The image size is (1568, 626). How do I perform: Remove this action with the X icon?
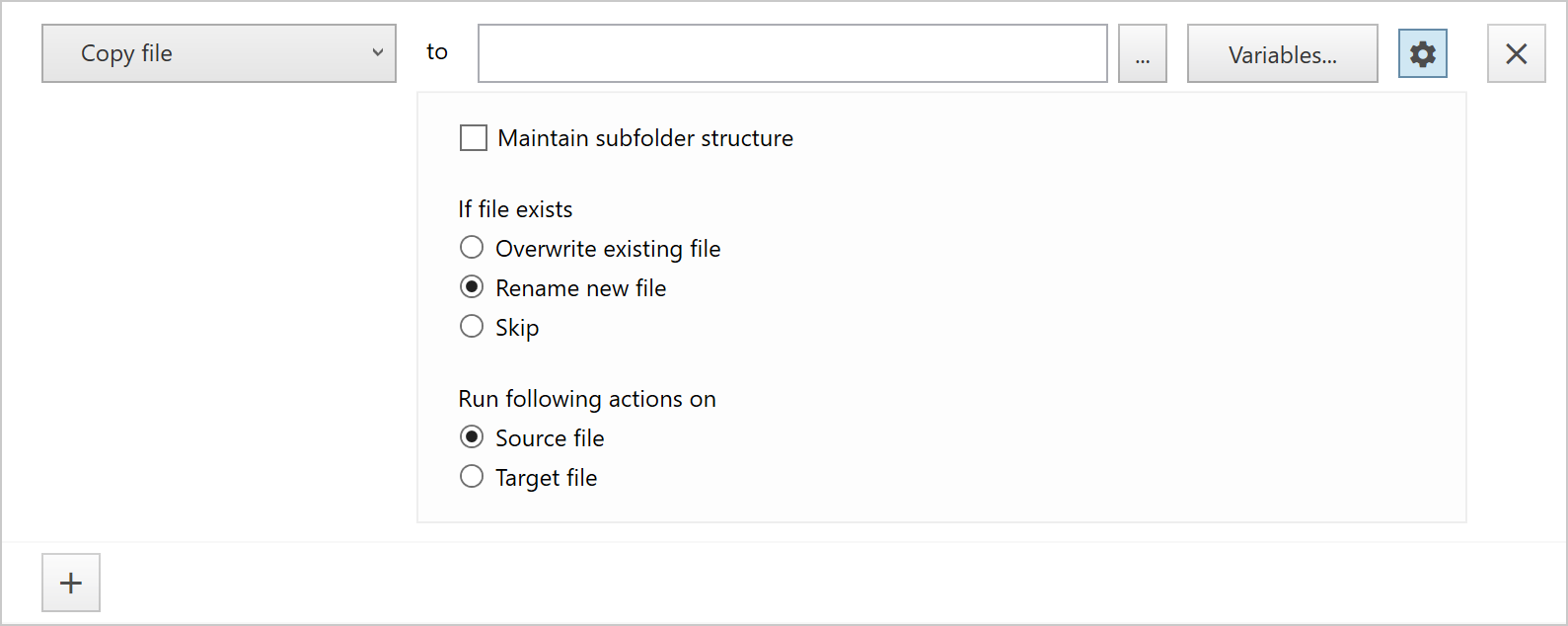coord(1516,53)
